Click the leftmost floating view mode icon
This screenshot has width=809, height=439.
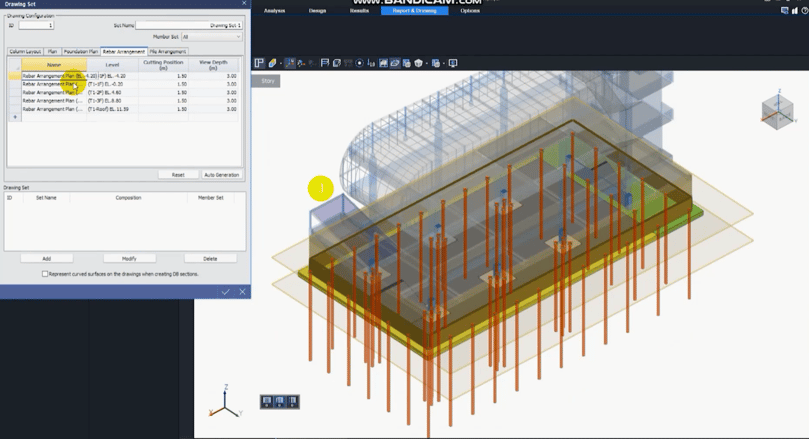267,402
